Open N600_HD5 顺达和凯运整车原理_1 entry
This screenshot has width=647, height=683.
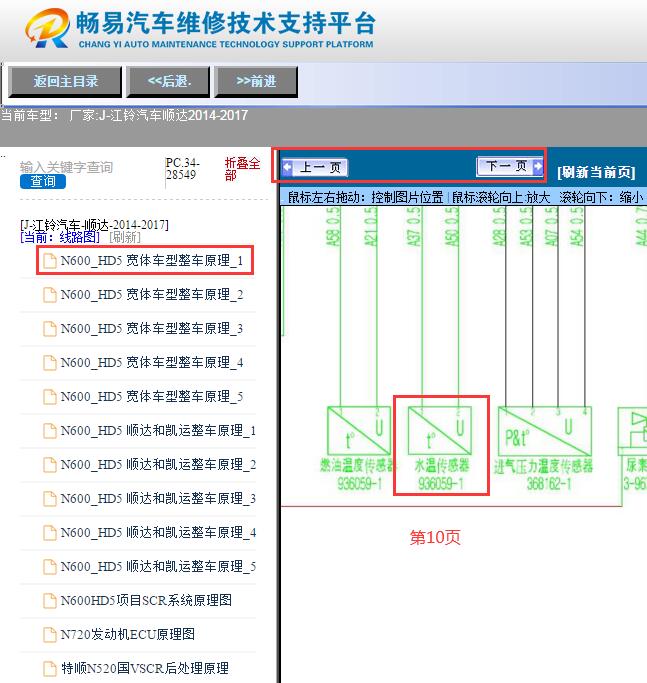(158, 430)
